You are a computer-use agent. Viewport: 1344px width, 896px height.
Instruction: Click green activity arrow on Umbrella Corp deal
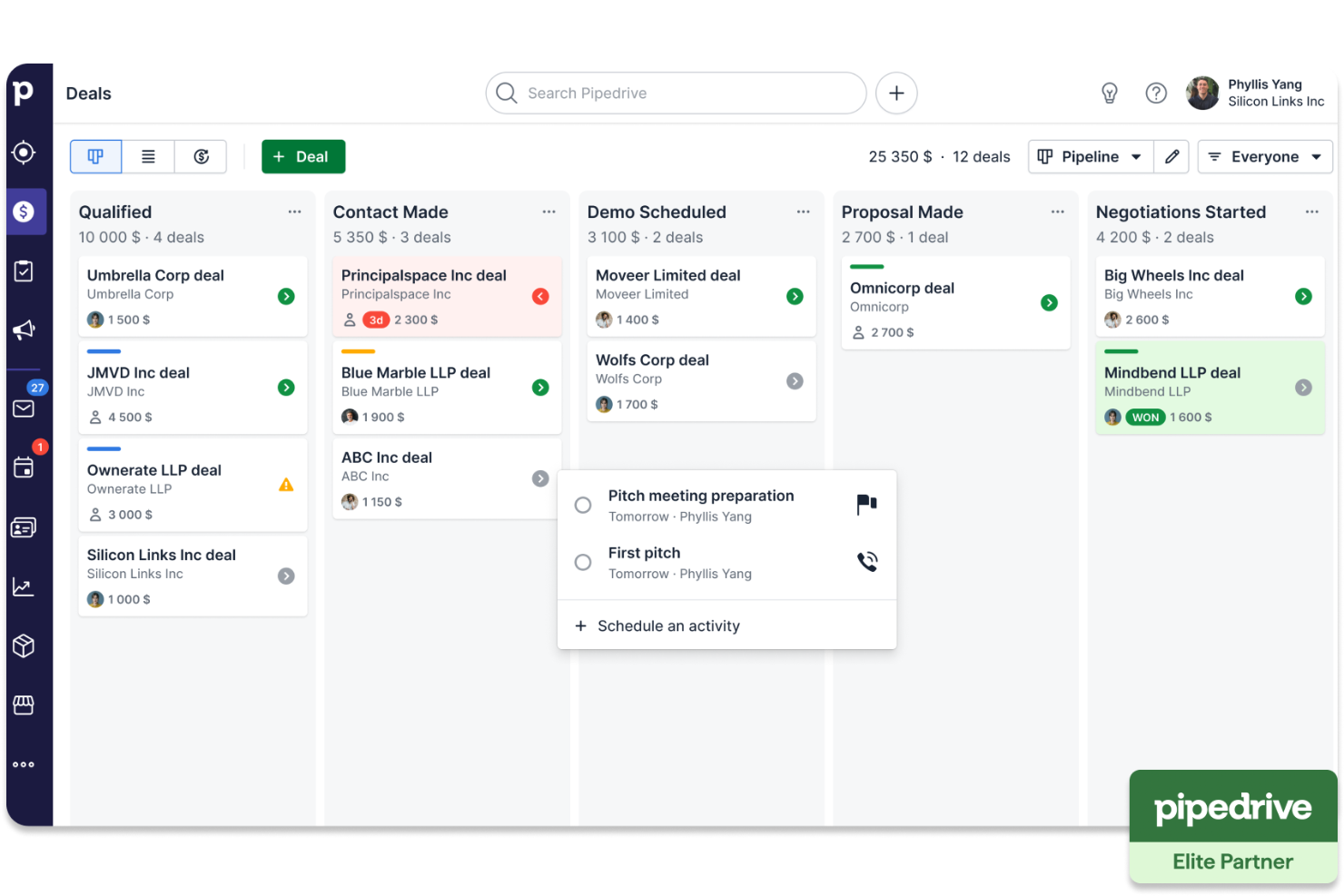[286, 296]
